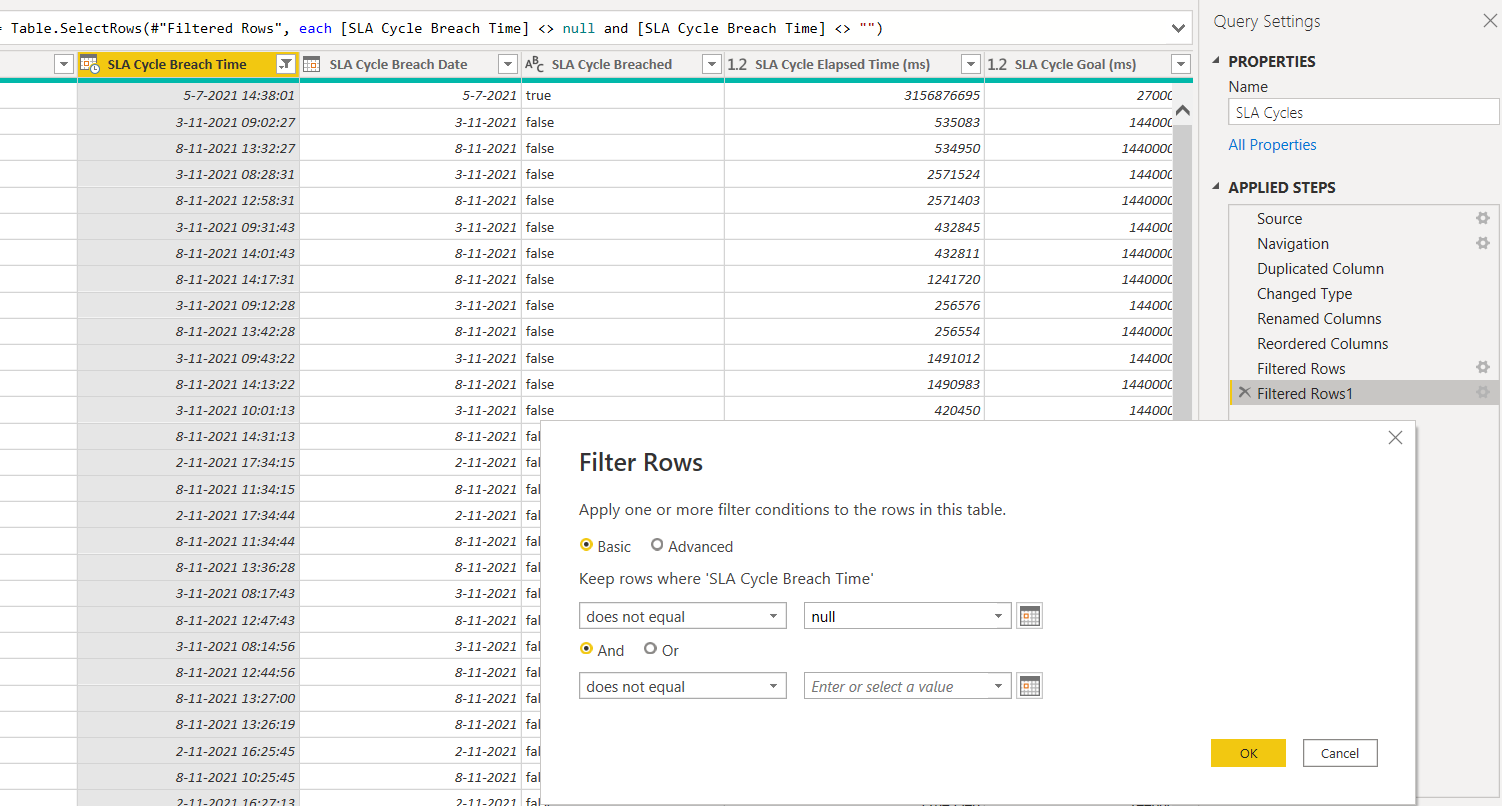The image size is (1502, 806).
Task: Click the date type icon of SLA Cycle Breach Date
Action: tap(311, 64)
